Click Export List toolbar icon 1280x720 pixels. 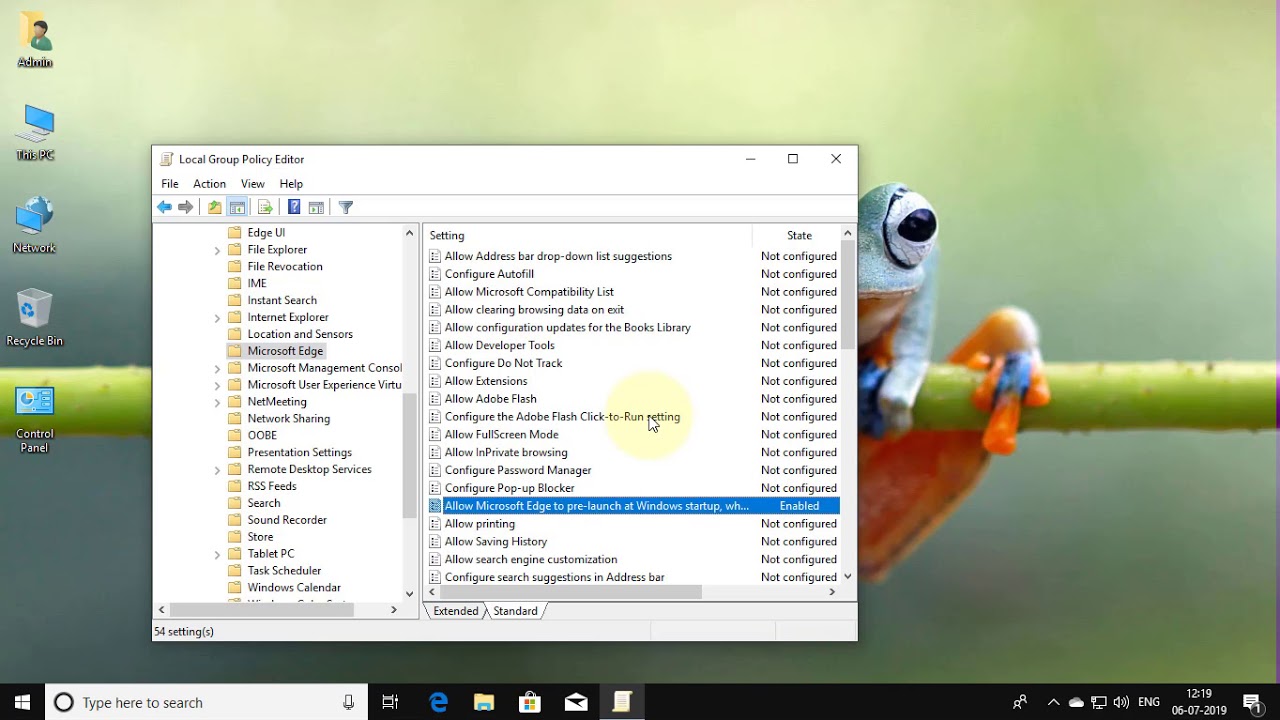pos(265,207)
